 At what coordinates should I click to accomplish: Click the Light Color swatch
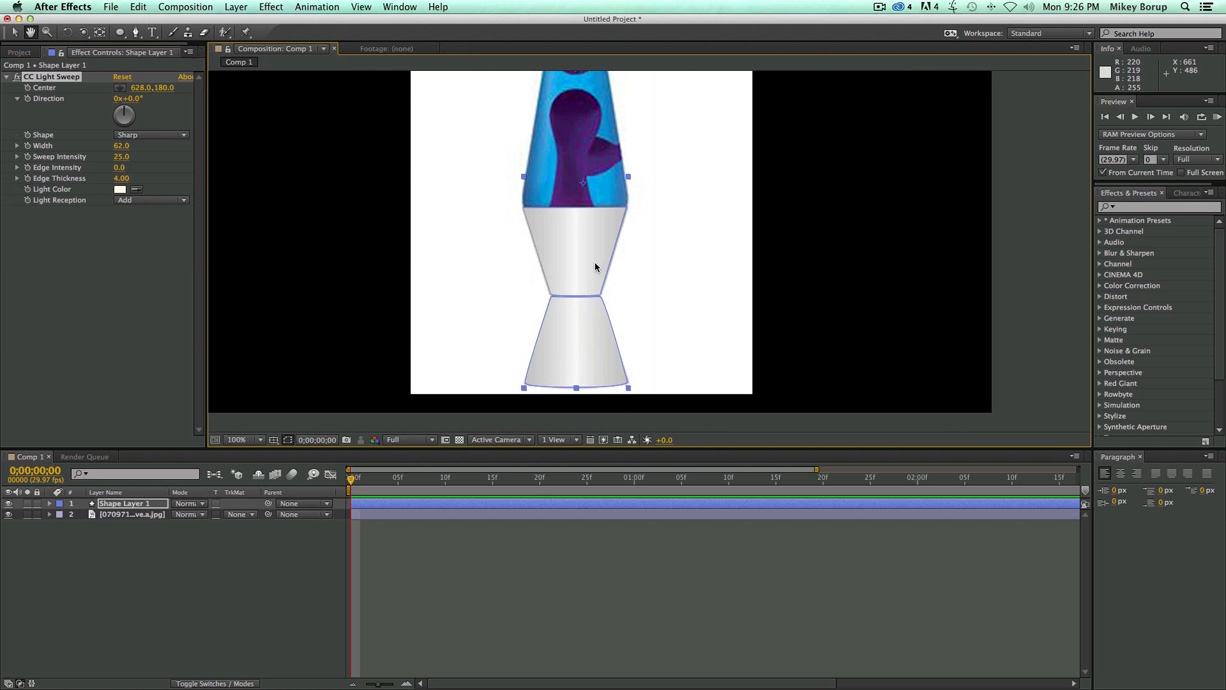(120, 188)
